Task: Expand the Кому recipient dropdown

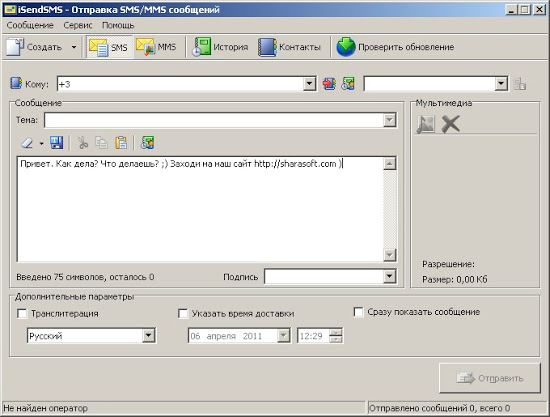Action: pyautogui.click(x=309, y=84)
